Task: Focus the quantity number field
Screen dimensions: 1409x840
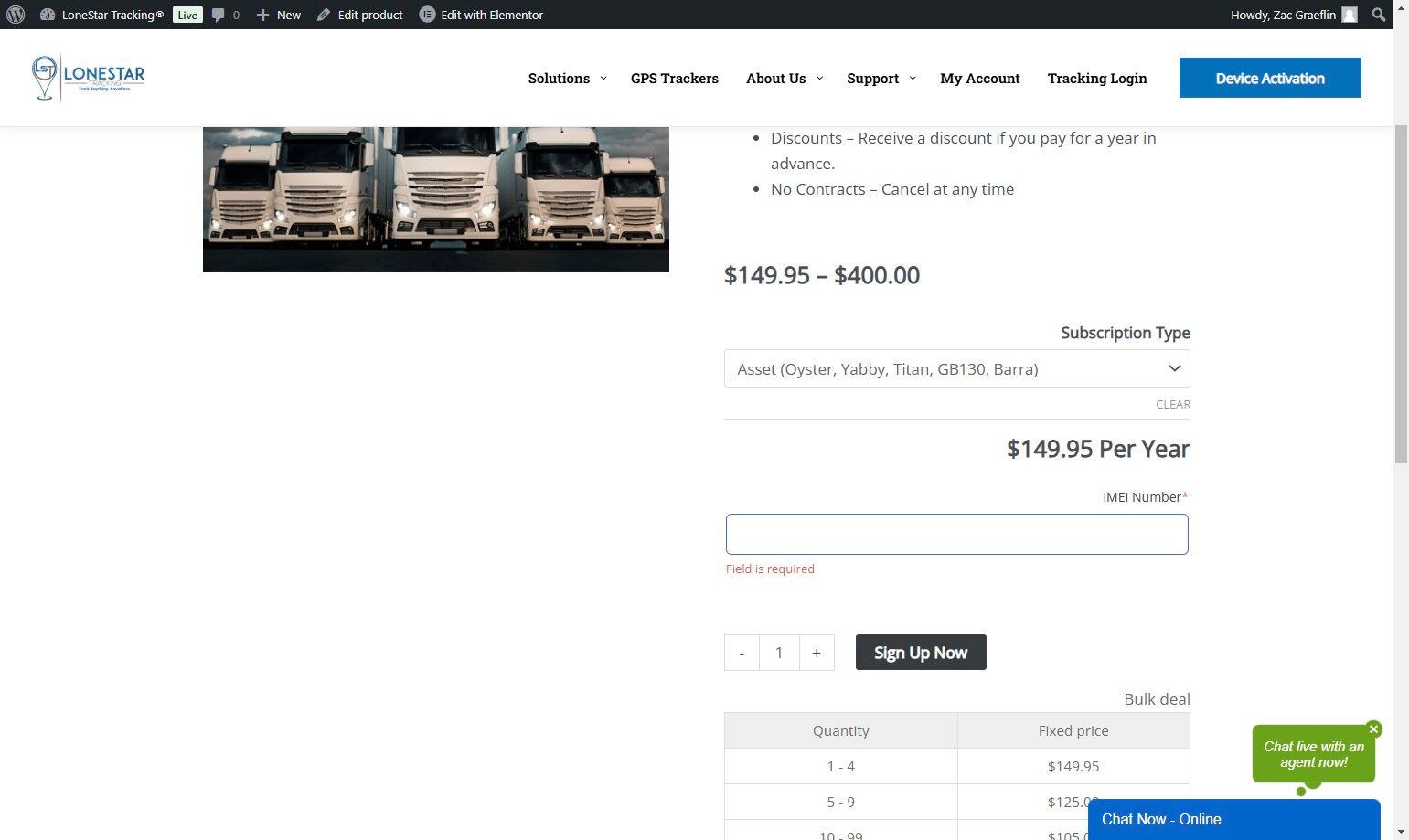Action: point(779,653)
